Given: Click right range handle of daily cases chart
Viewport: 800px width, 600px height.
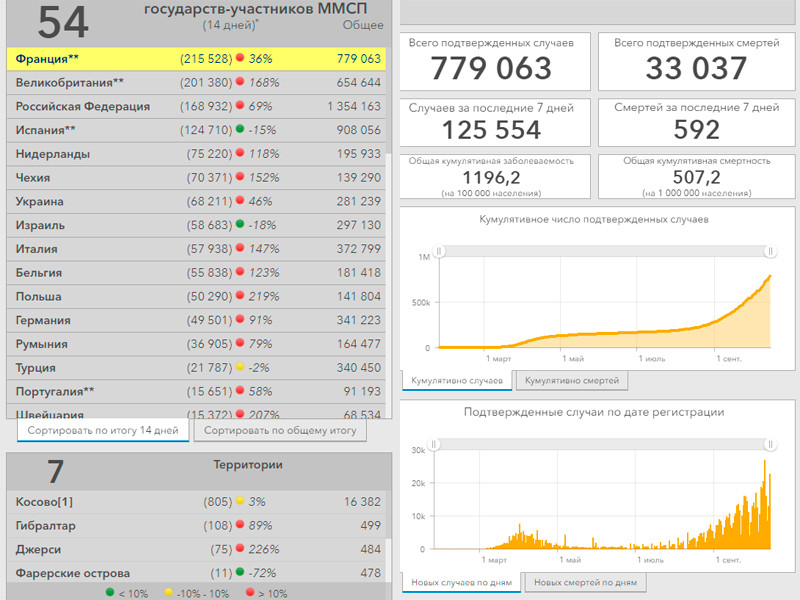Looking at the screenshot, I should pos(770,444).
